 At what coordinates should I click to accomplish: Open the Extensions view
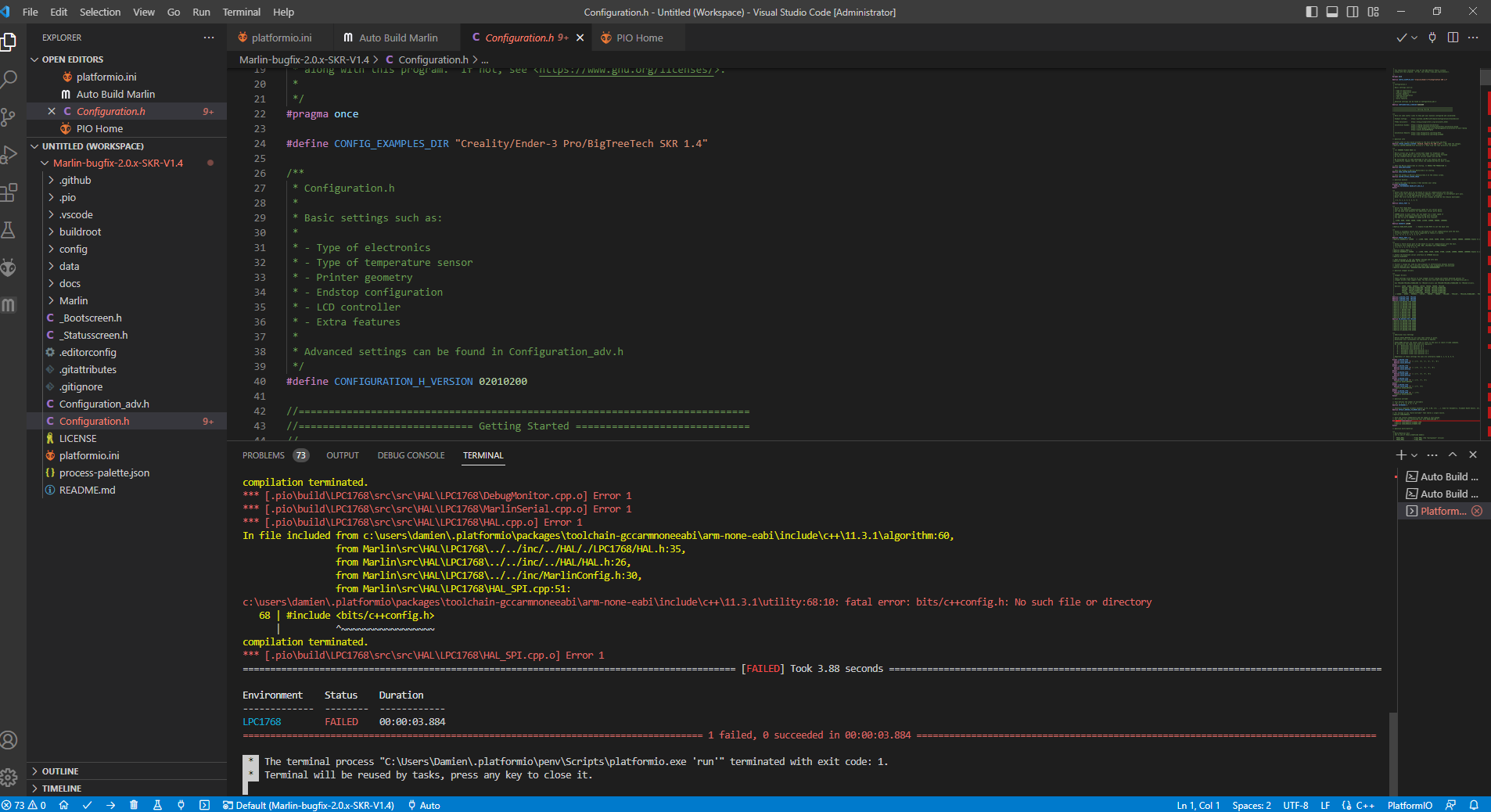[9, 192]
